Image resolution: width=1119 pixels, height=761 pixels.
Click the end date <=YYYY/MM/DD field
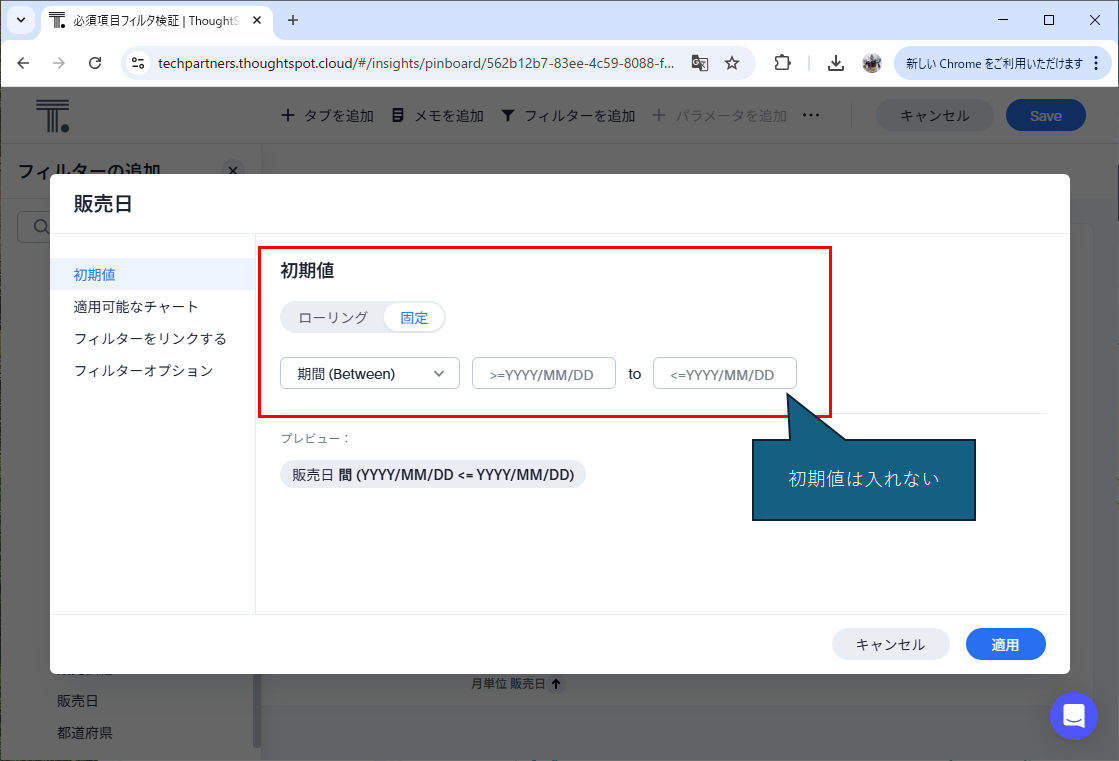tap(724, 374)
